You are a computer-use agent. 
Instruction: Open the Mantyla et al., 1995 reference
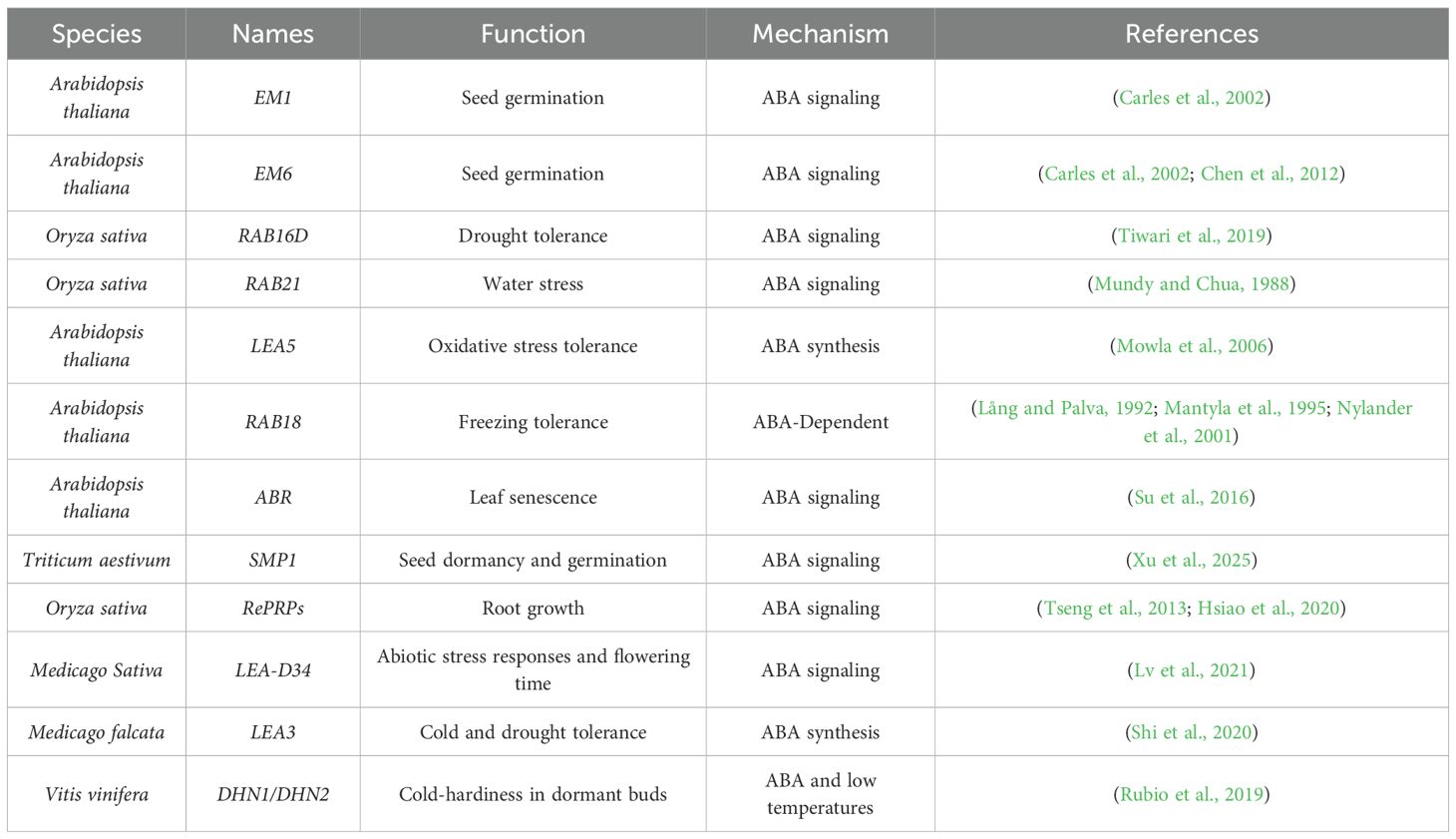pyautogui.click(x=1244, y=408)
